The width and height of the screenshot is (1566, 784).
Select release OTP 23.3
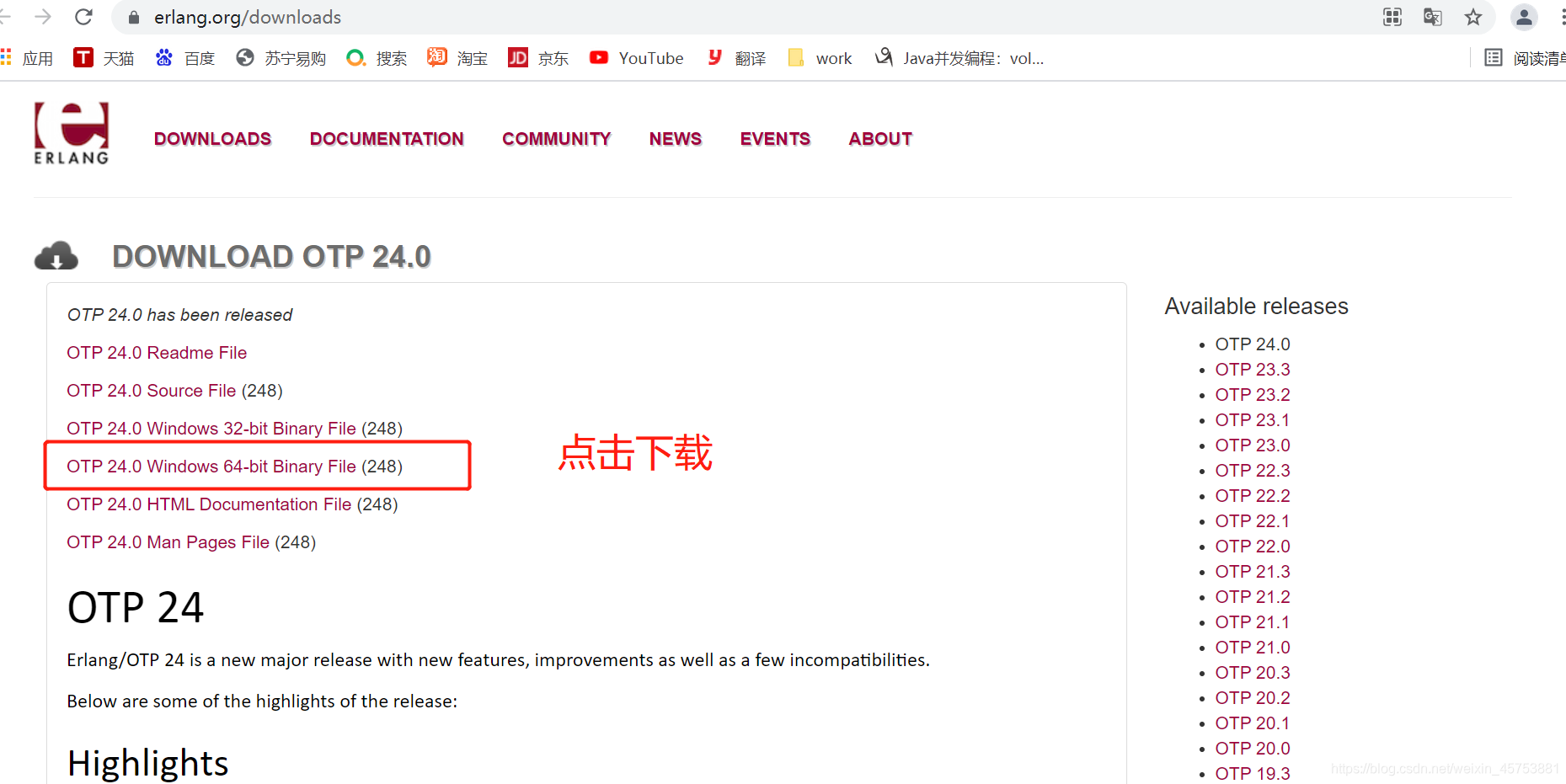click(x=1253, y=370)
